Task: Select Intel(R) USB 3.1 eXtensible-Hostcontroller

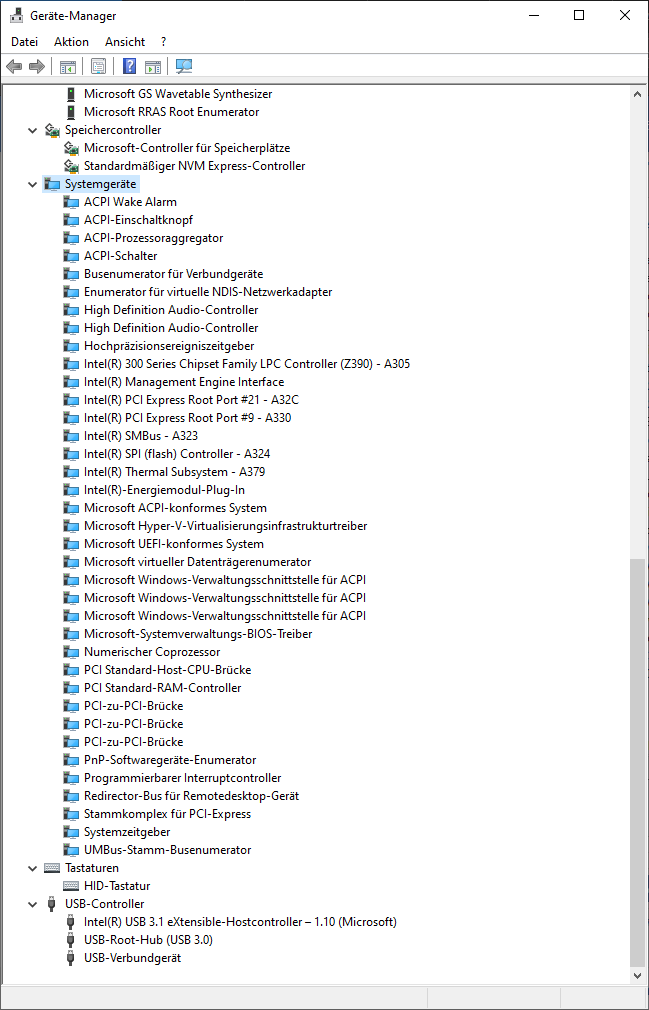Action: [240, 922]
